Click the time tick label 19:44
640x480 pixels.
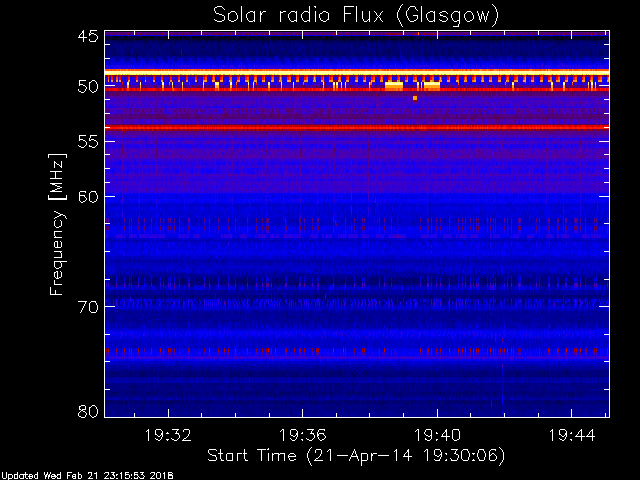(x=572, y=435)
